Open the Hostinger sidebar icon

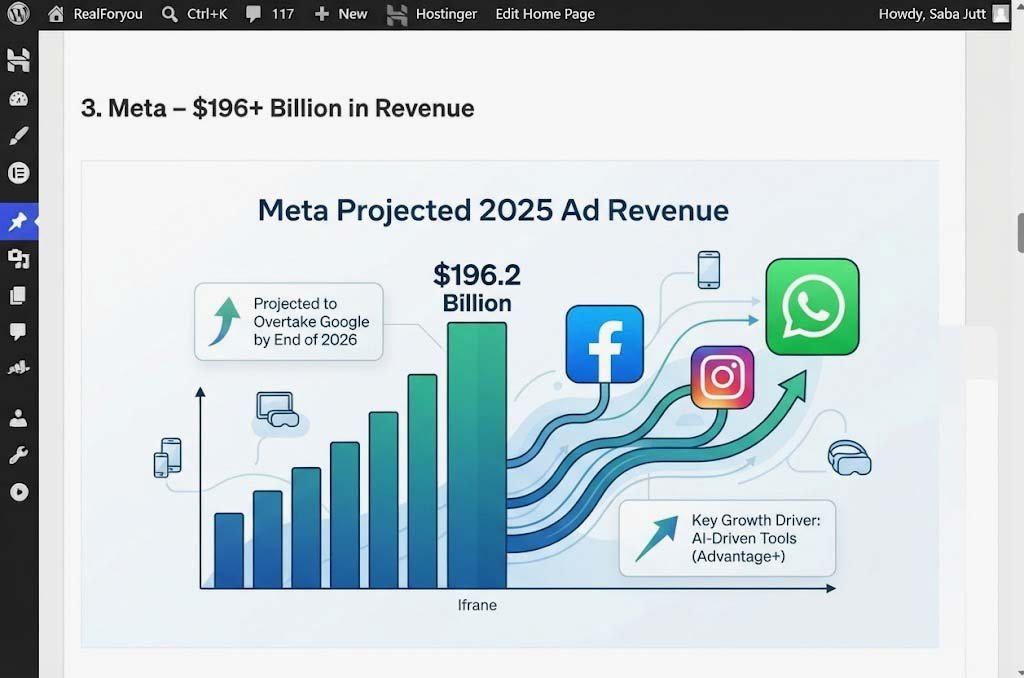coord(18,60)
